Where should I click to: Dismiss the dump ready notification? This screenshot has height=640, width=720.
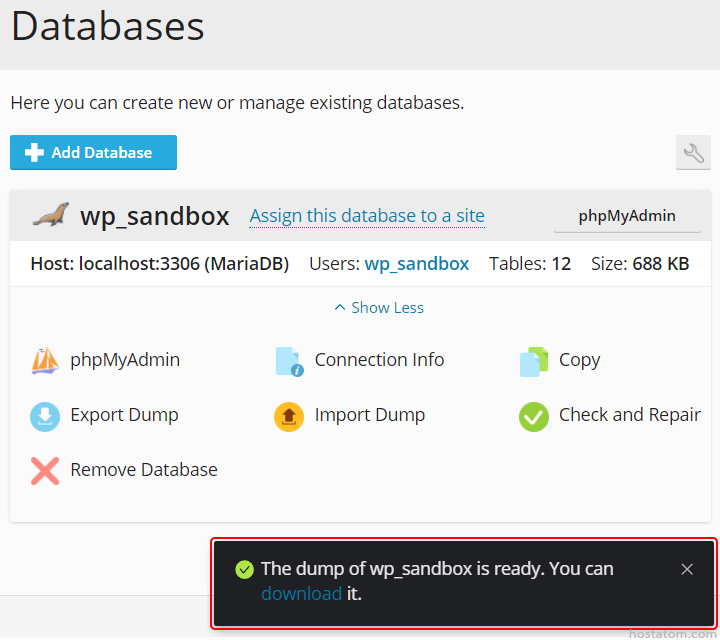coord(687,569)
